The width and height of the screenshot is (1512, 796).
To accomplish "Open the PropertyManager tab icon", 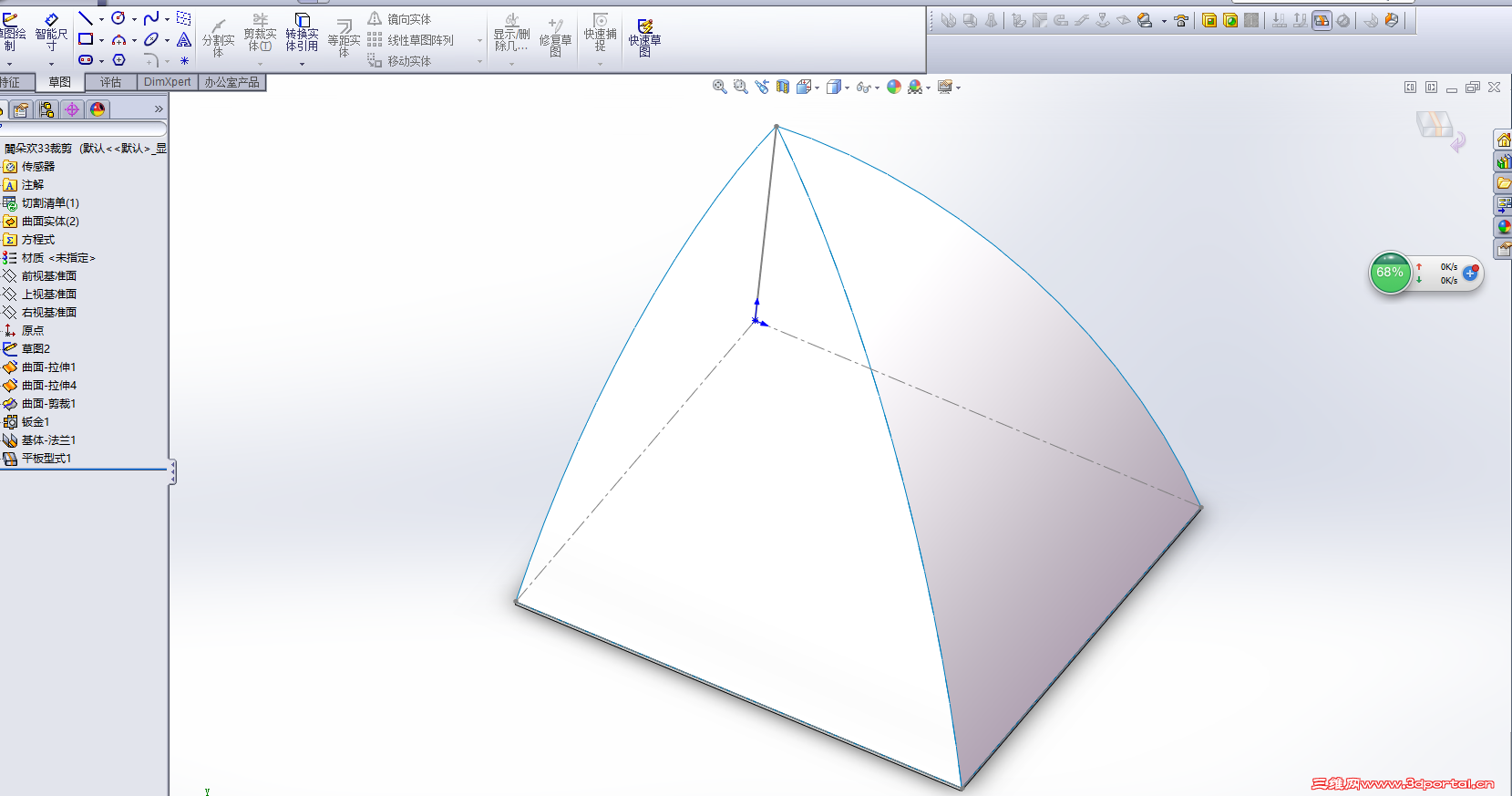I will coord(21,109).
